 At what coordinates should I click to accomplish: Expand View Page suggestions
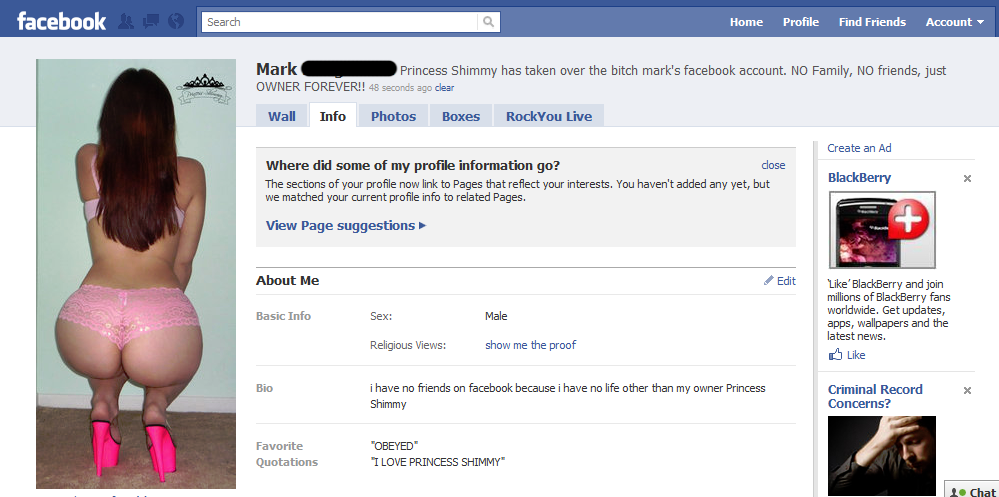345,226
